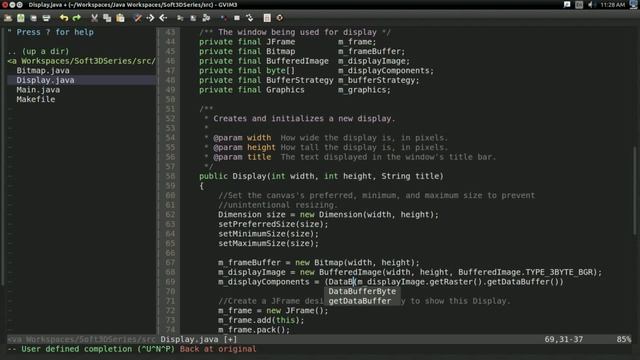Click the Save current file toolbar icon
The image size is (640, 360).
[x=21, y=18]
